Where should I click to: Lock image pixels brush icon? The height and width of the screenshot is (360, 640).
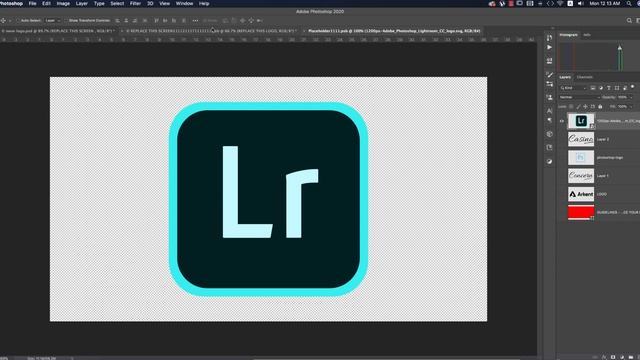tap(578, 107)
